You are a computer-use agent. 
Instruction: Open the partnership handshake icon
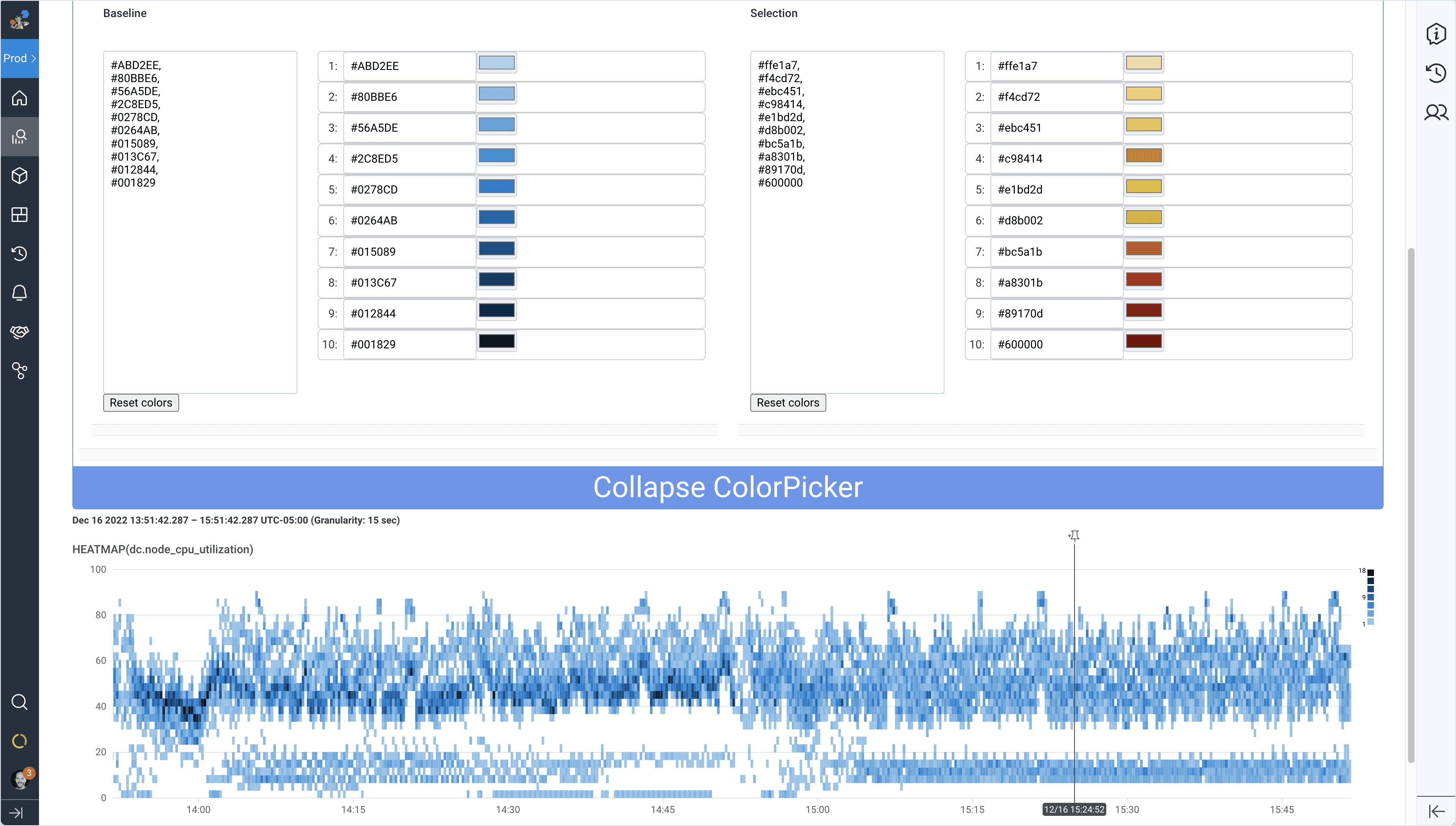click(19, 332)
